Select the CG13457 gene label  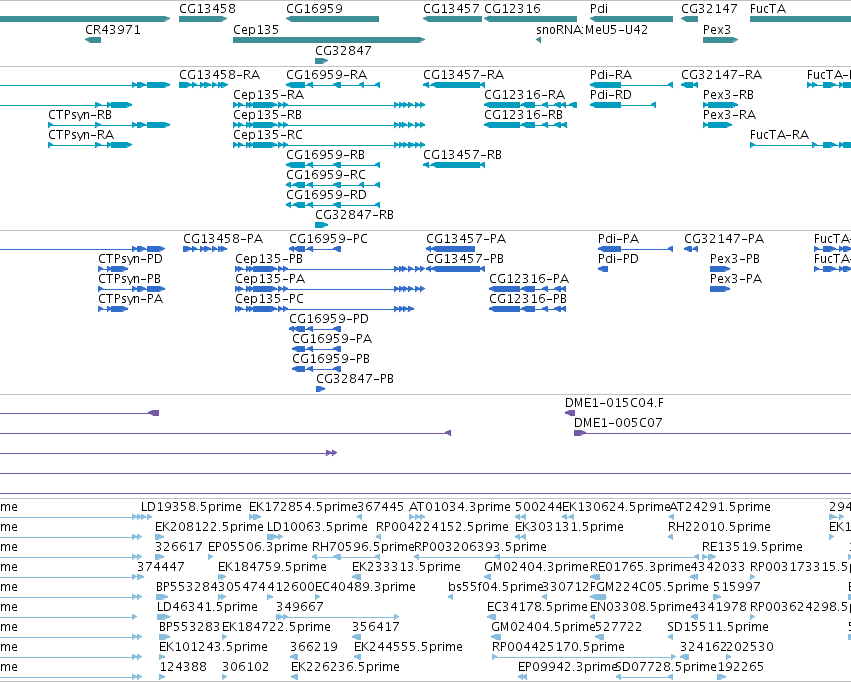point(451,9)
